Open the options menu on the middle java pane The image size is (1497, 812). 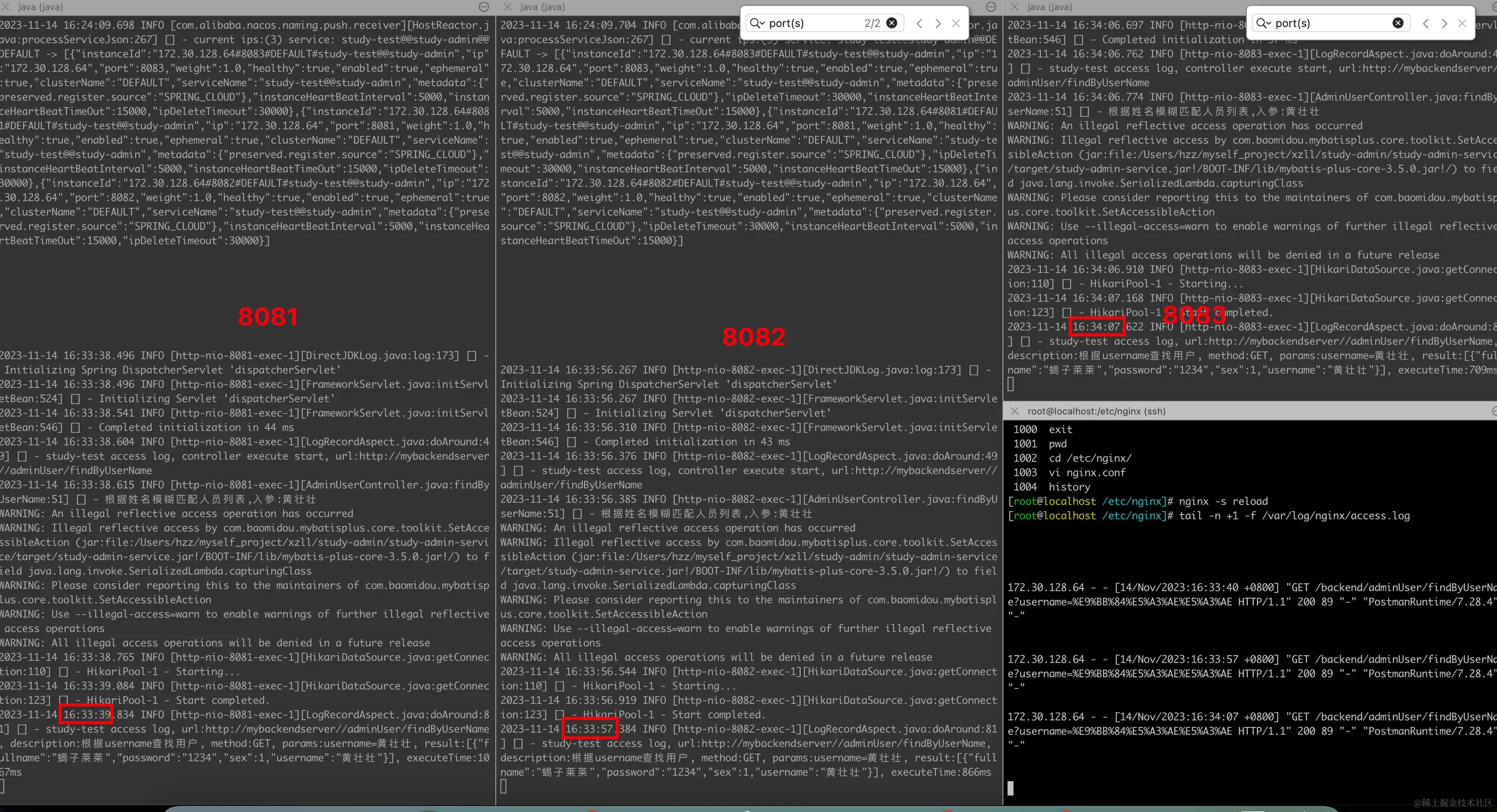pyautogui.click(x=990, y=6)
